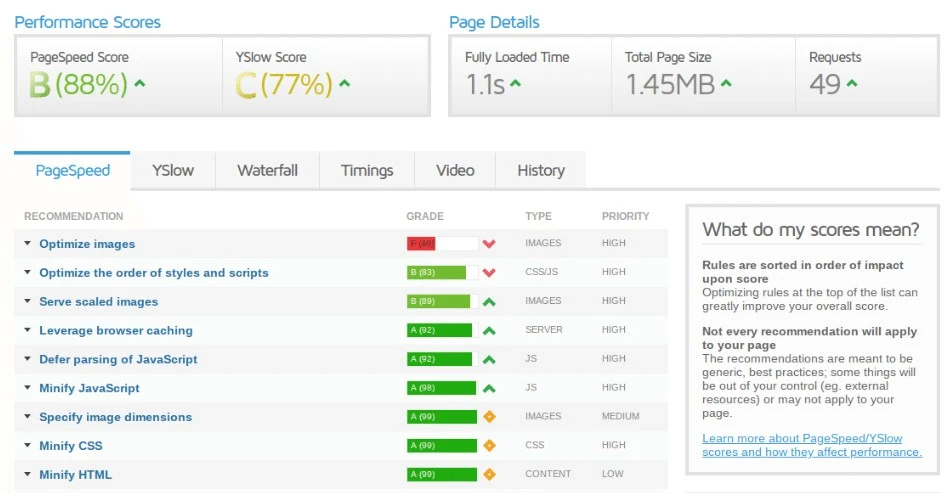Image resolution: width=951 pixels, height=493 pixels.
Task: Click the LOW priority cell
Action: pyautogui.click(x=613, y=474)
